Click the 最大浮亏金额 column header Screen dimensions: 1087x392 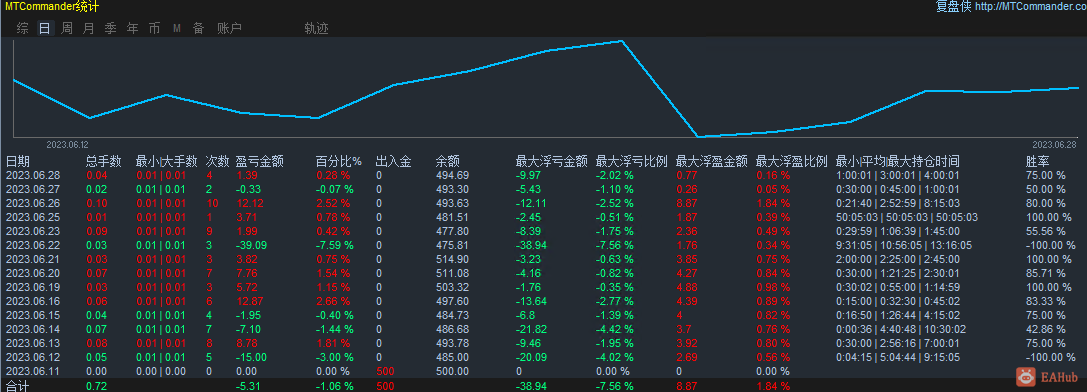coord(552,161)
